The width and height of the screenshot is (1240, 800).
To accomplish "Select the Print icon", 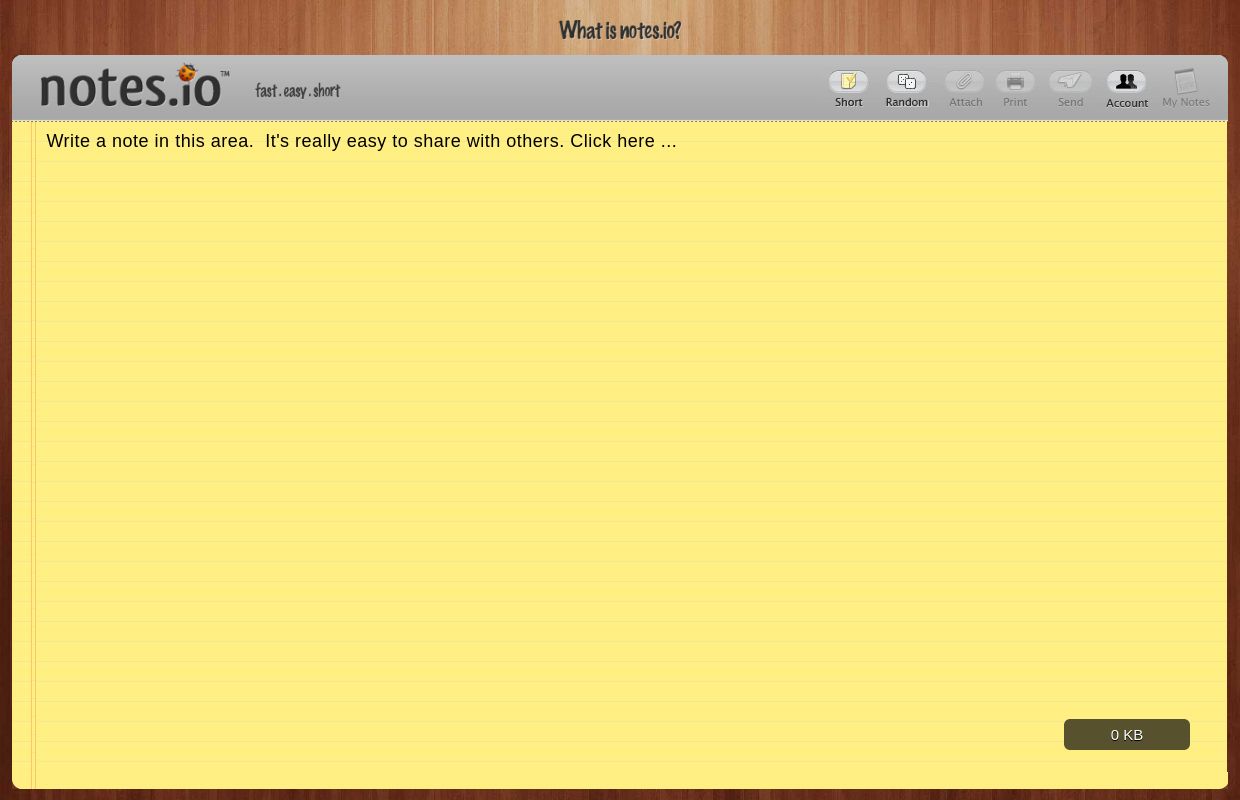I will coord(1015,82).
